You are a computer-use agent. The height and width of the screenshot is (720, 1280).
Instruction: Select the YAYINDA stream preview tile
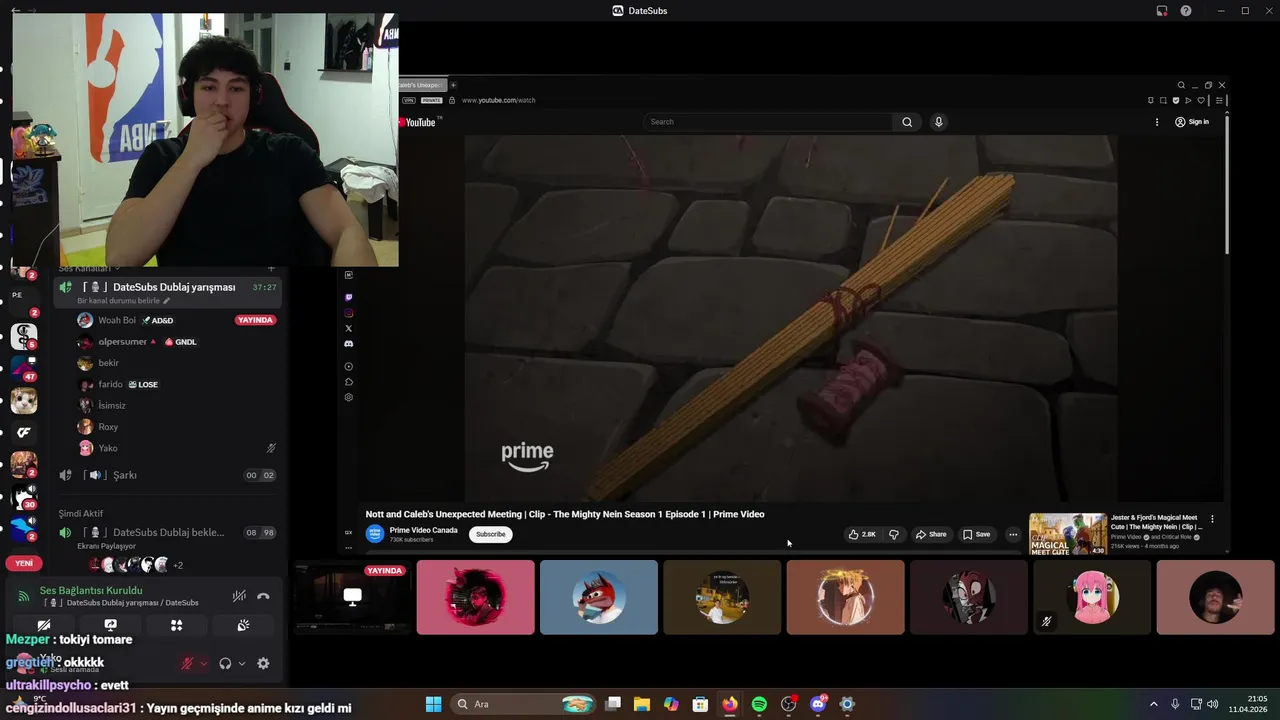pyautogui.click(x=352, y=597)
